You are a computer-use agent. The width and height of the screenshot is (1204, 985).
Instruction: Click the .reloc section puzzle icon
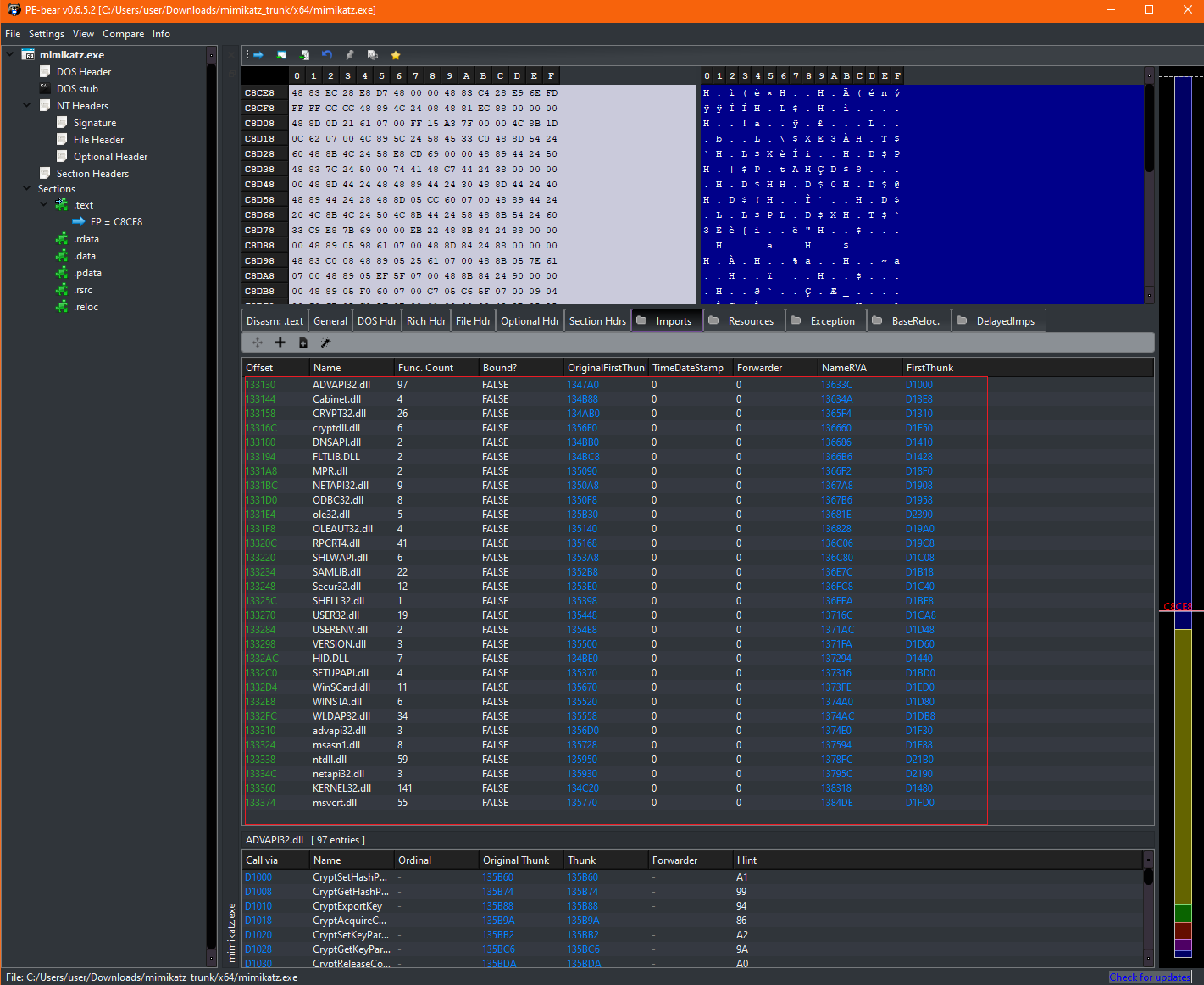coord(62,307)
